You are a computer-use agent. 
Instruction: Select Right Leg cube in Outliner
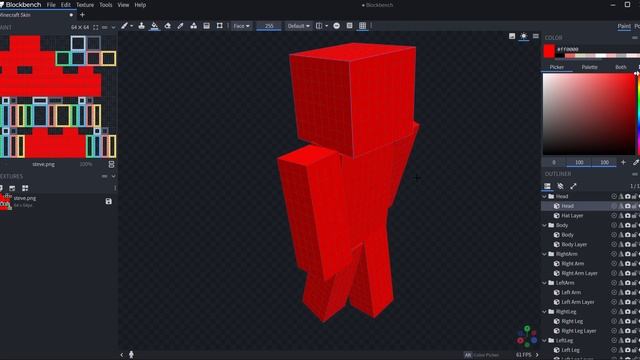click(572, 321)
